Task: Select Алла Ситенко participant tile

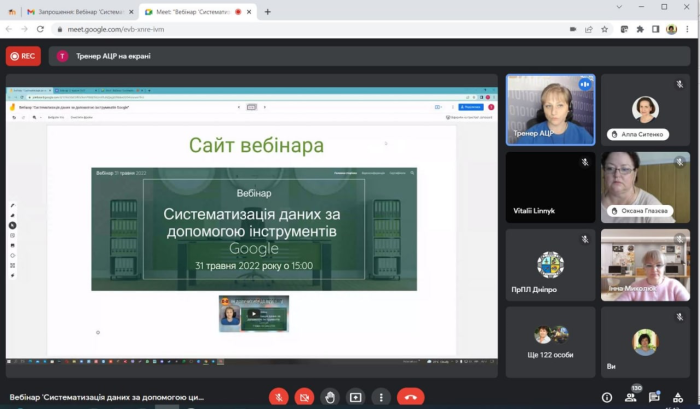Action: click(x=646, y=110)
